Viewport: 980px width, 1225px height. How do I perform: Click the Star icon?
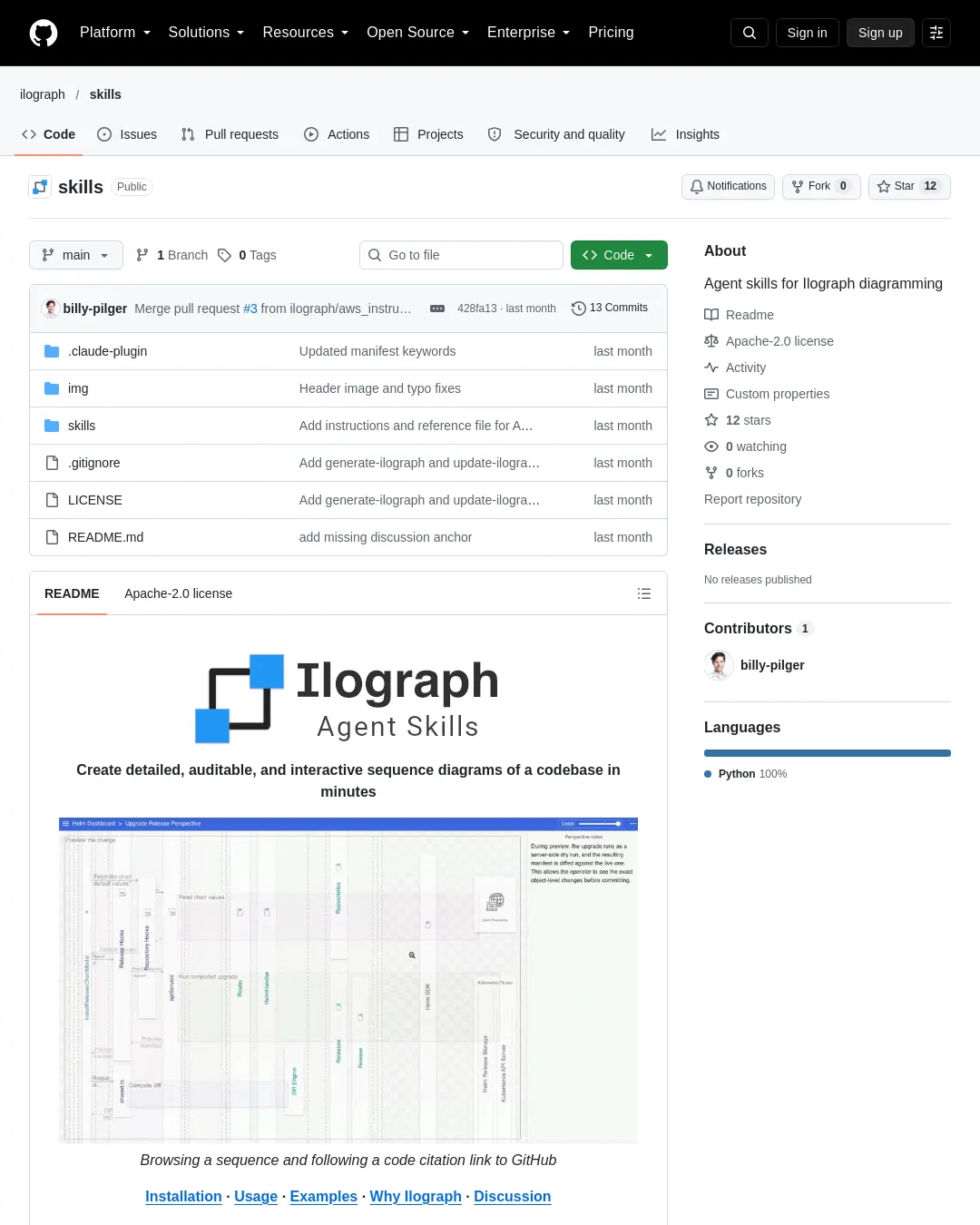coord(884,186)
